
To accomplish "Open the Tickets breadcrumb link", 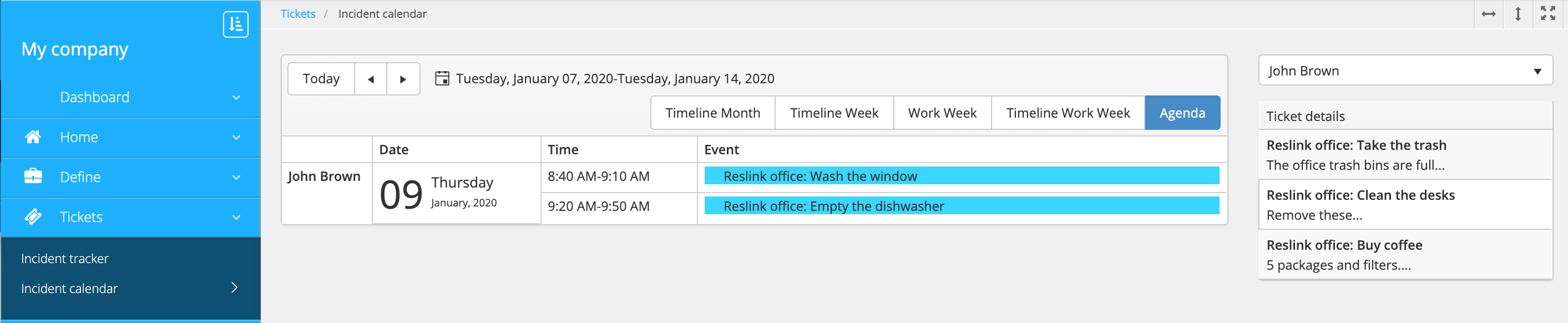I will tap(297, 14).
